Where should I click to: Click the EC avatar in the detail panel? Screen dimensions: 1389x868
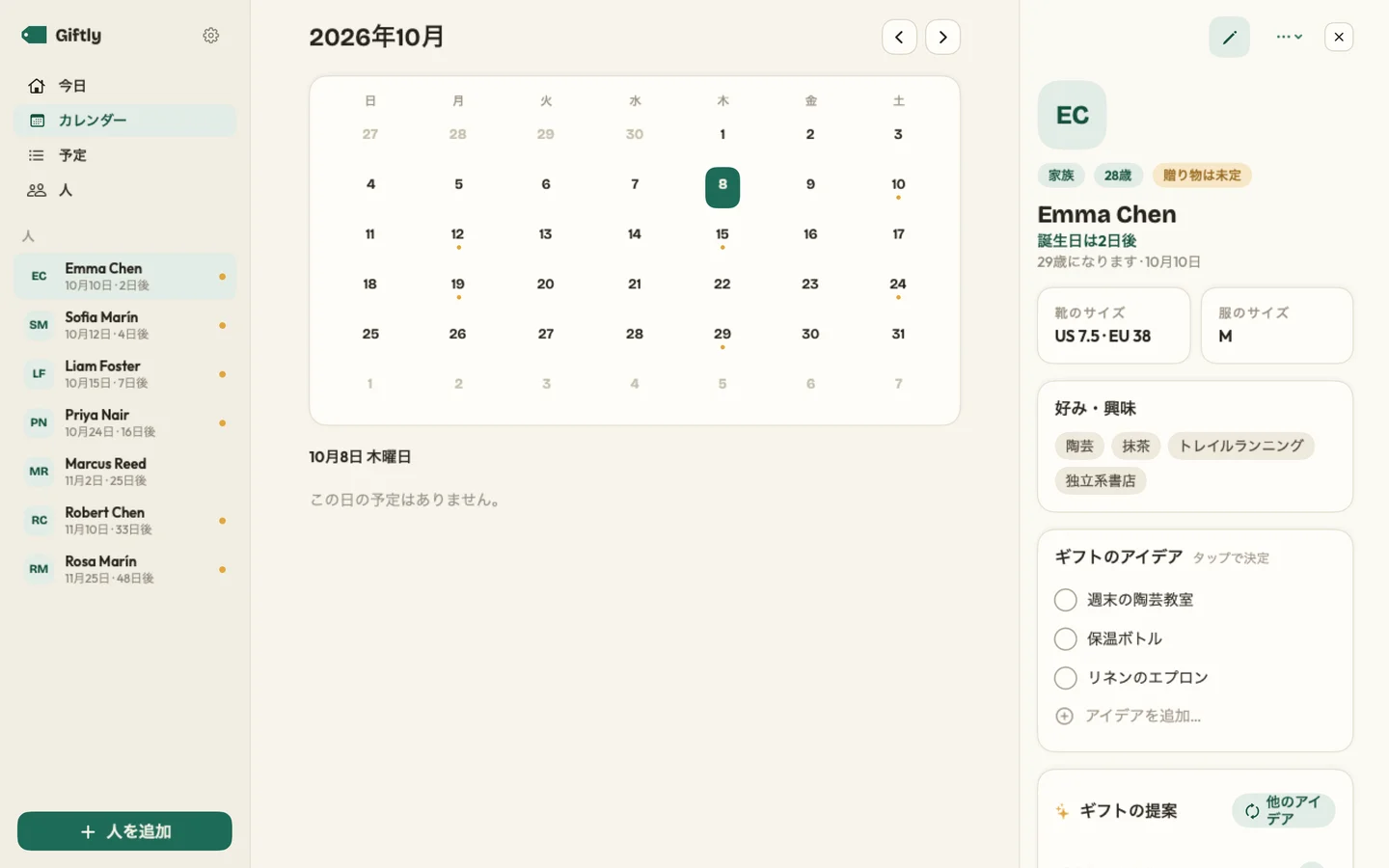(1072, 115)
